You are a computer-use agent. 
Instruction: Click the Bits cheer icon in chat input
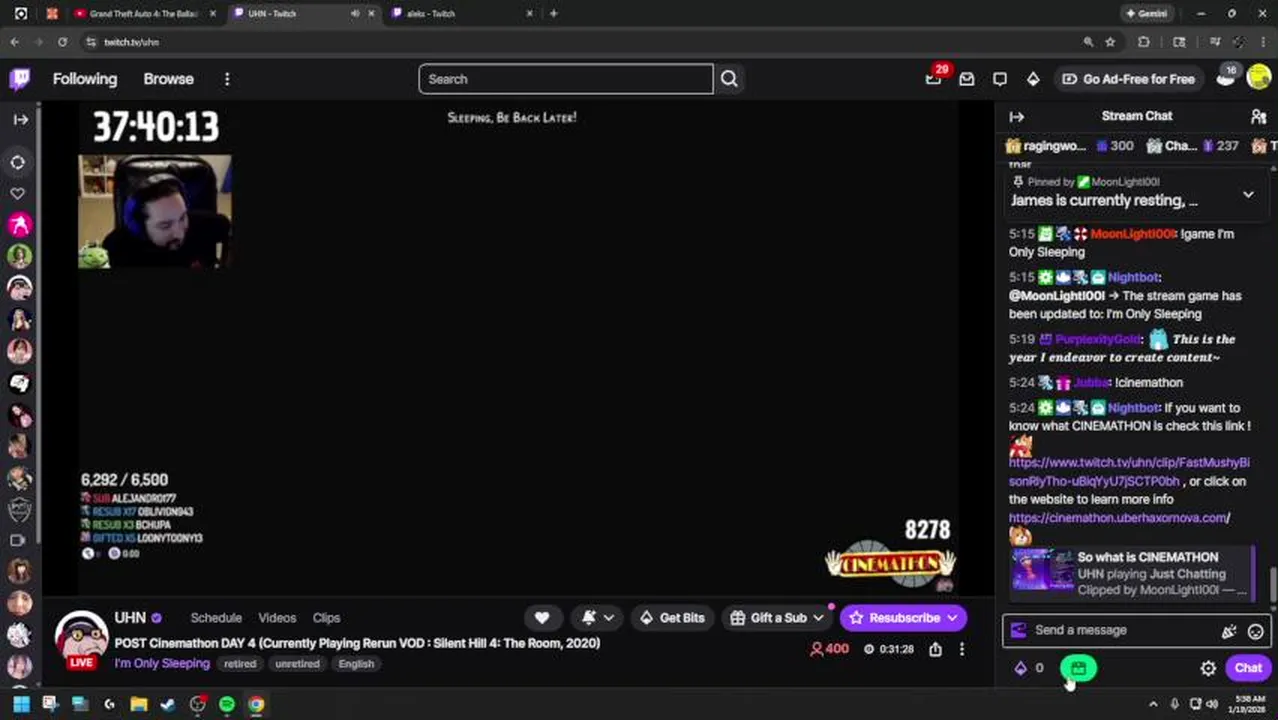click(1229, 631)
